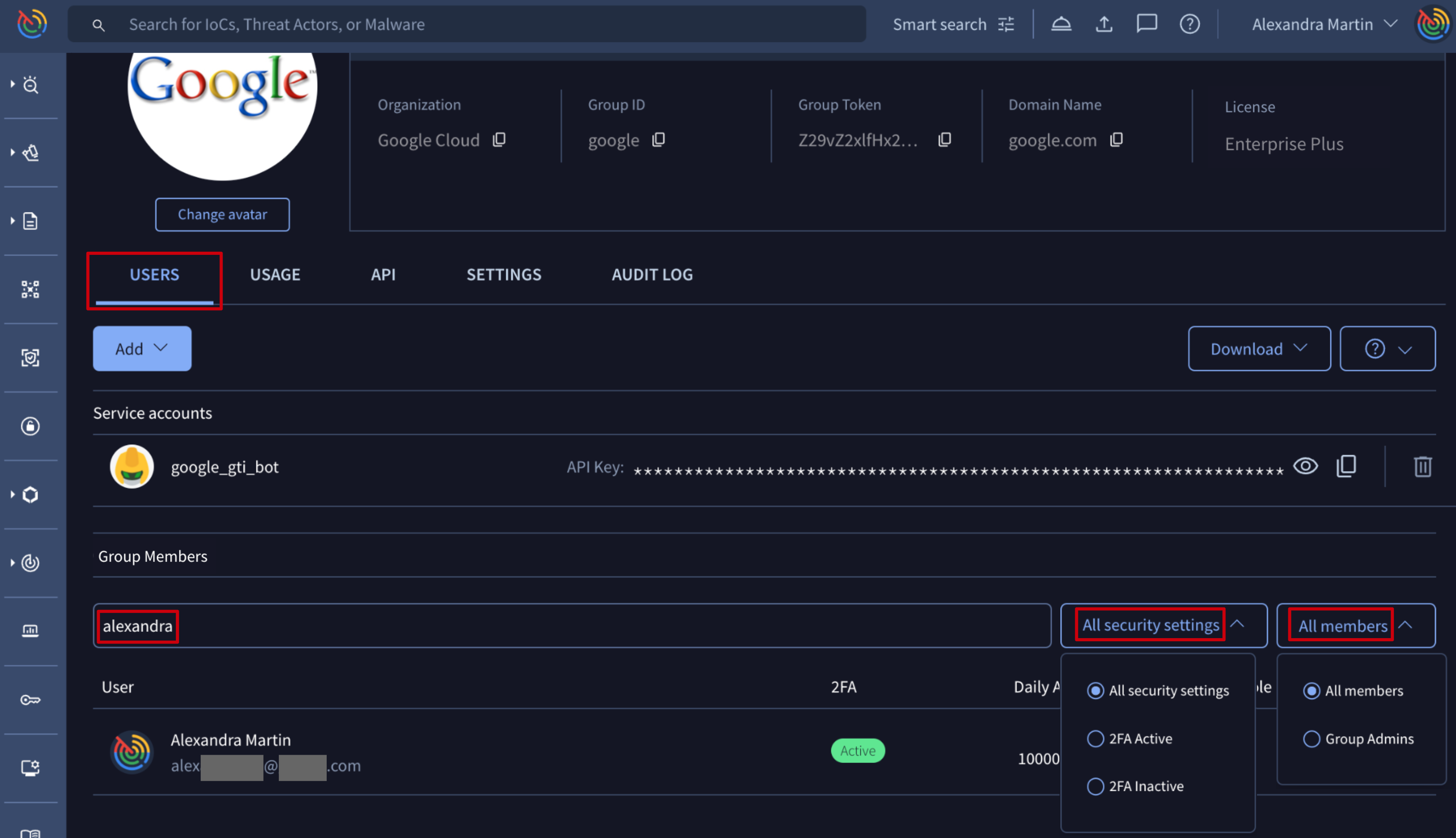Click the key icon in the sidebar
This screenshot has height=838, width=1456.
(x=31, y=700)
